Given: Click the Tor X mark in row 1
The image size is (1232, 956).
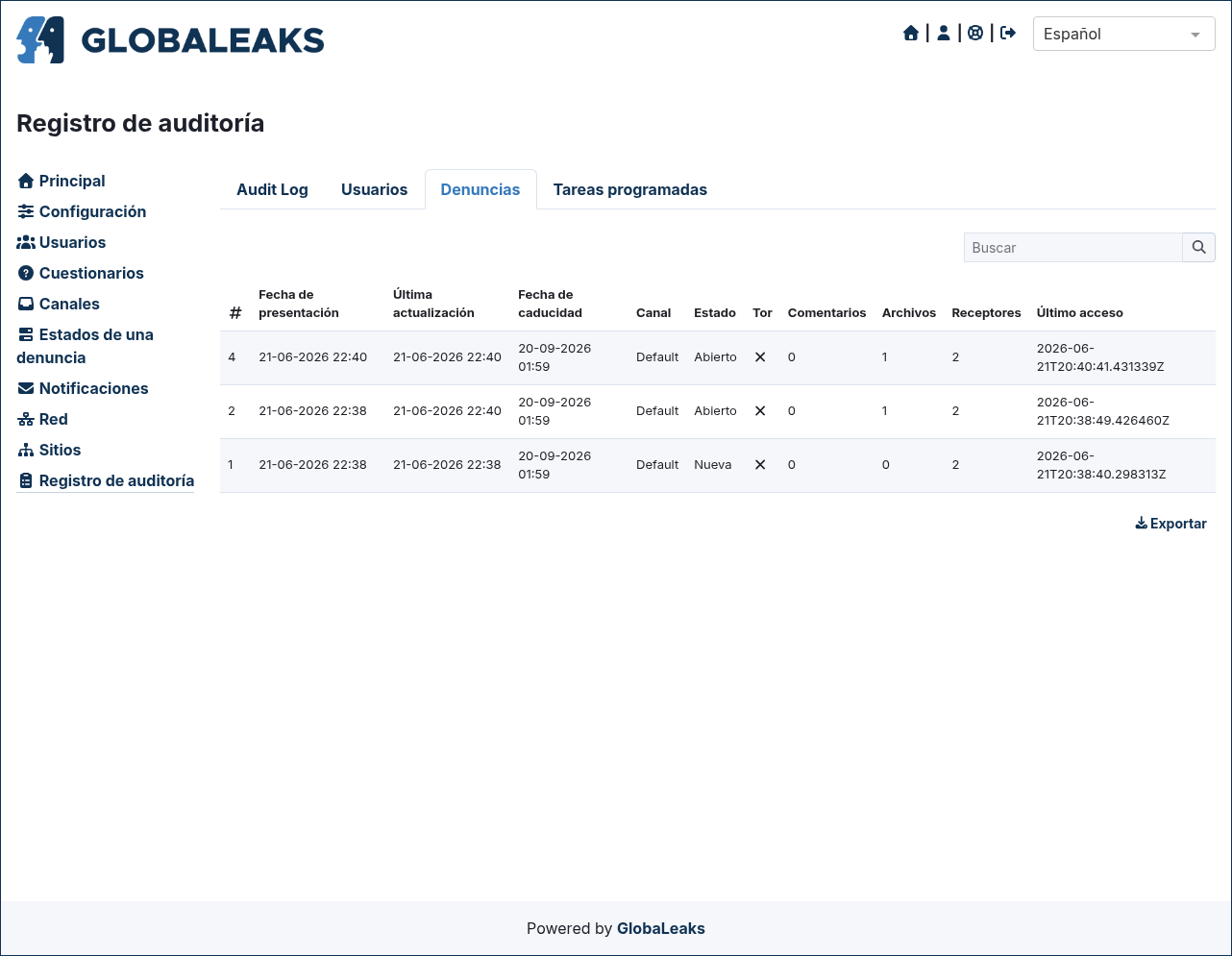Looking at the screenshot, I should pos(760,465).
